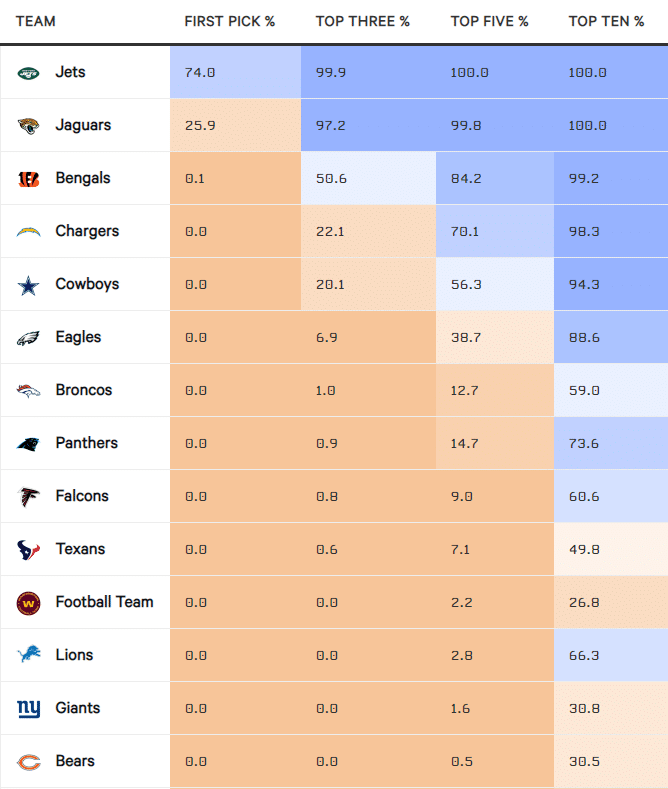Click the Jaguars team logo
This screenshot has width=668, height=789.
28,126
